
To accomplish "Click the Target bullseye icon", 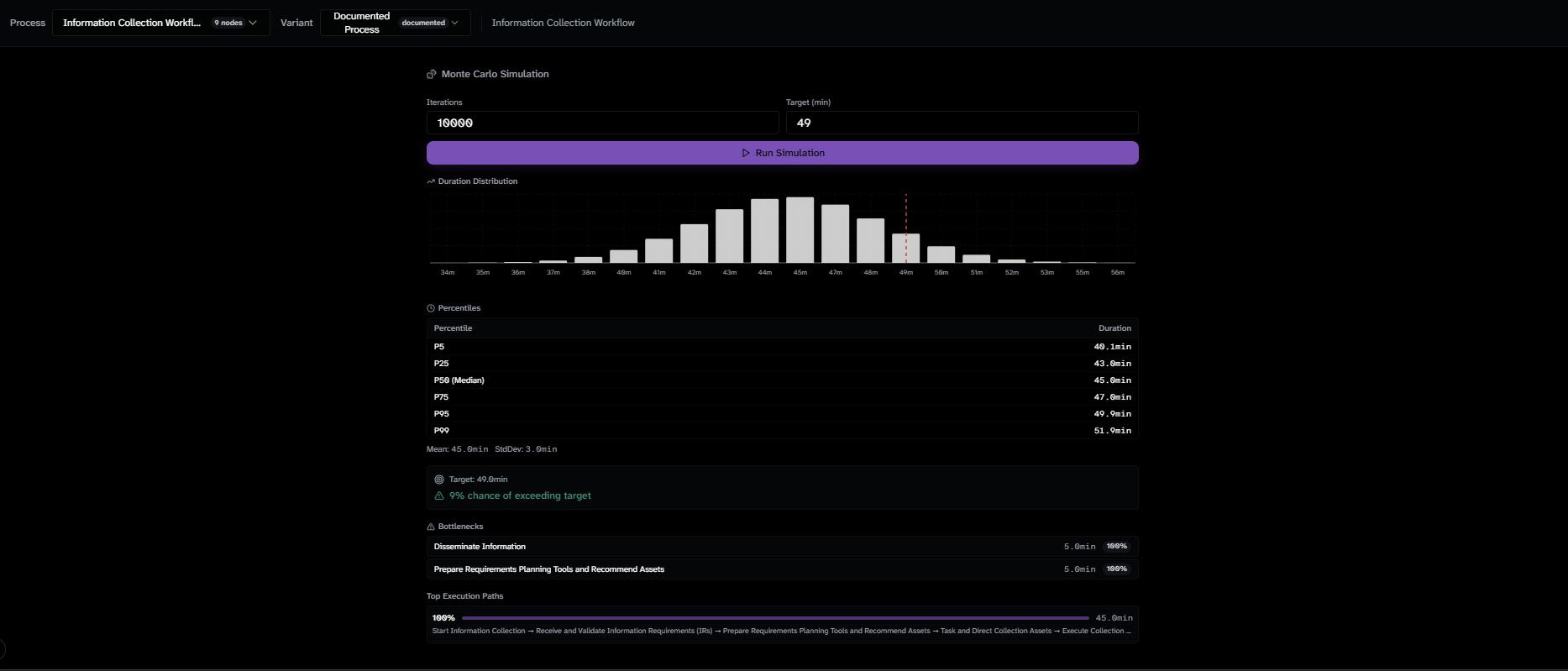I will [439, 480].
